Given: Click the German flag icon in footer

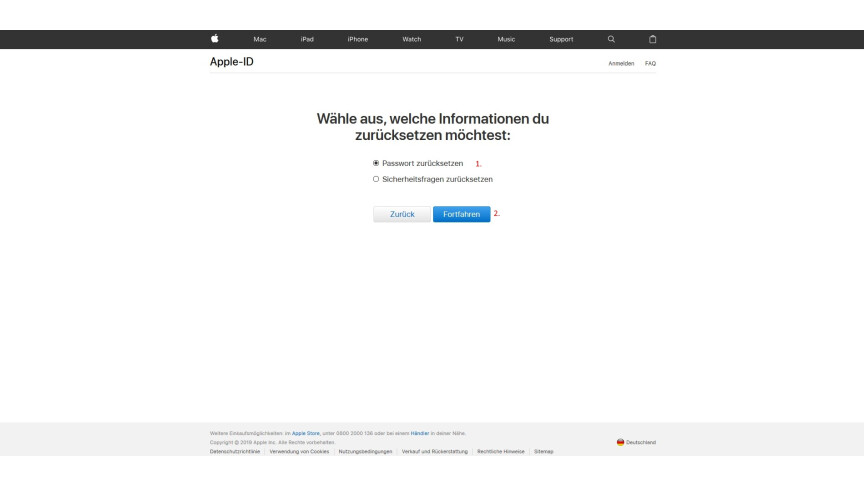Looking at the screenshot, I should pos(620,442).
